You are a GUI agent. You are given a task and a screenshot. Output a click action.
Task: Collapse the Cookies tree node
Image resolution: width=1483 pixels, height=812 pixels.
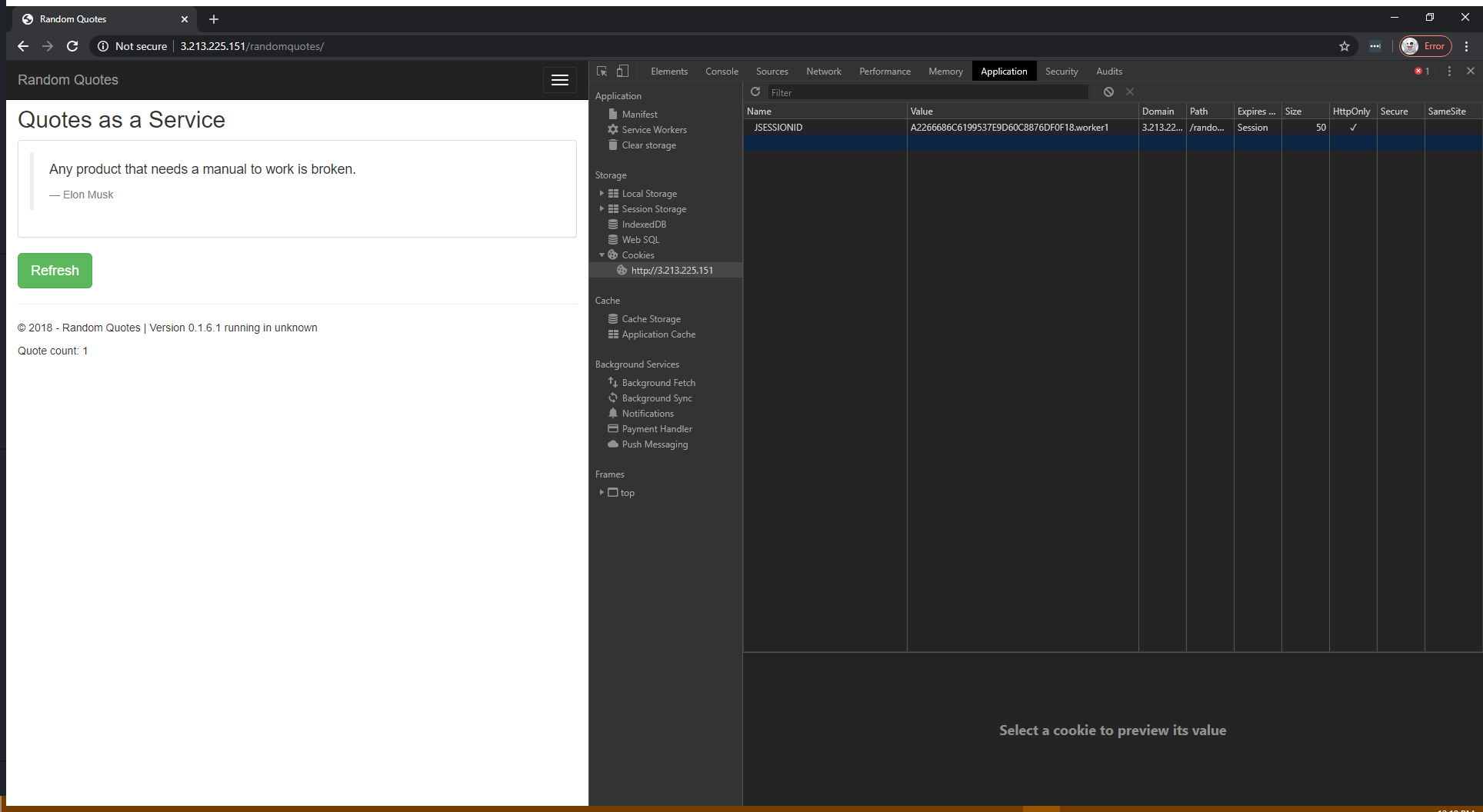tap(602, 255)
